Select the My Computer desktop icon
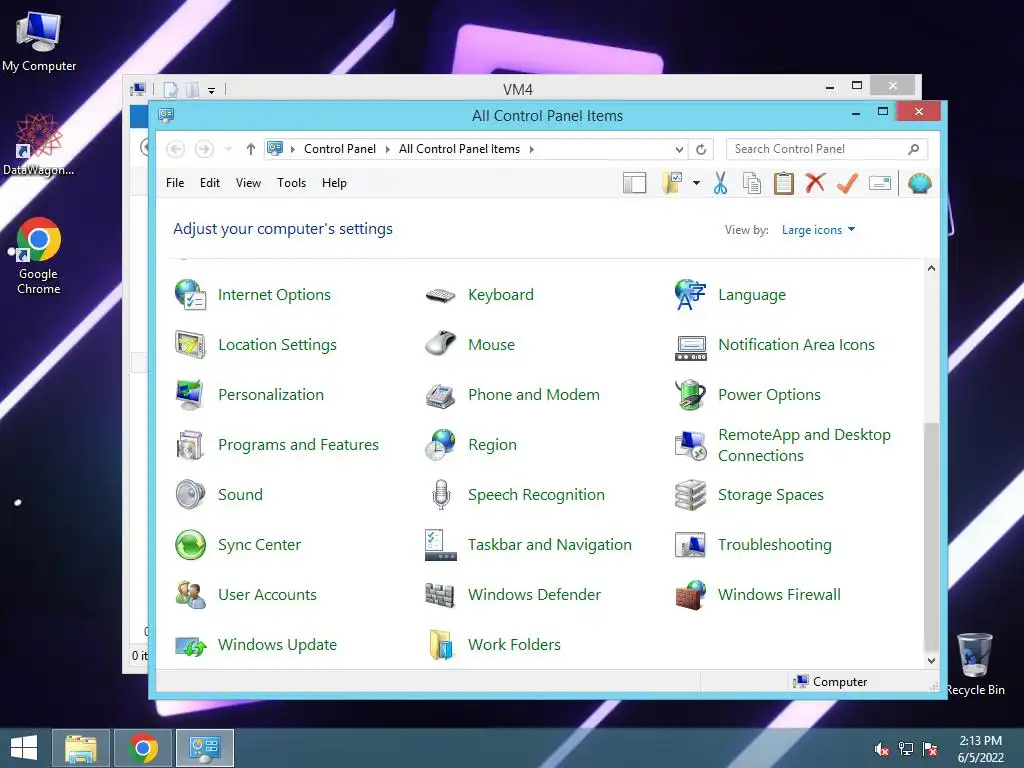 pyautogui.click(x=39, y=41)
